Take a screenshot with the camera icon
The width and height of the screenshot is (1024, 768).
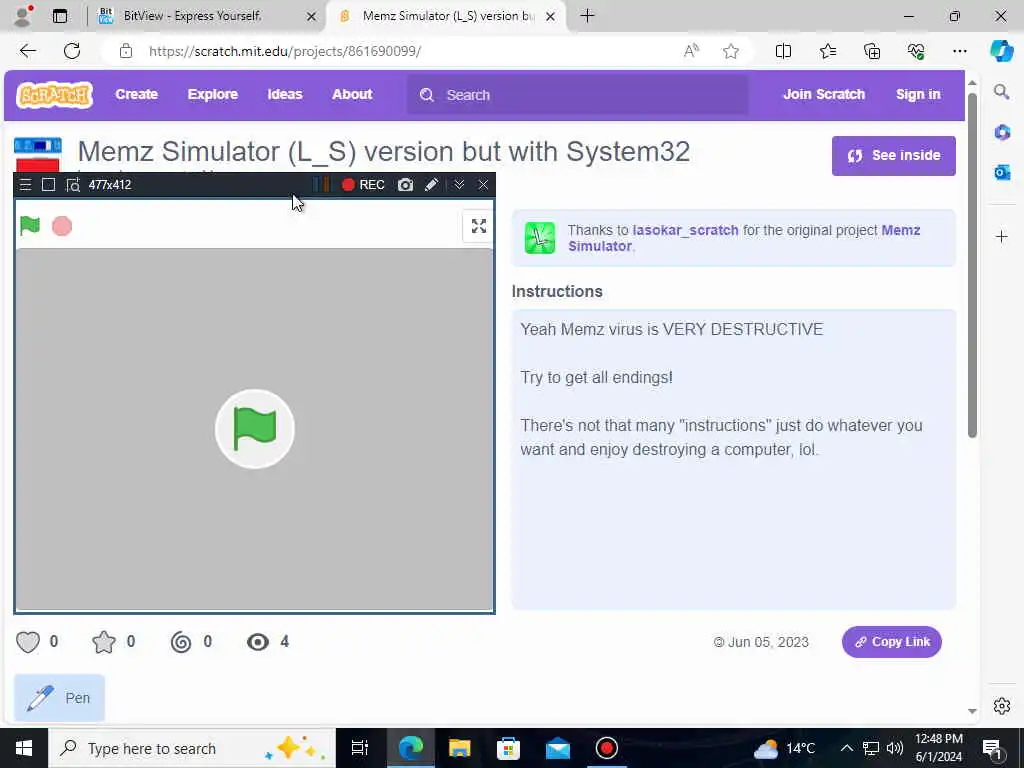[406, 185]
